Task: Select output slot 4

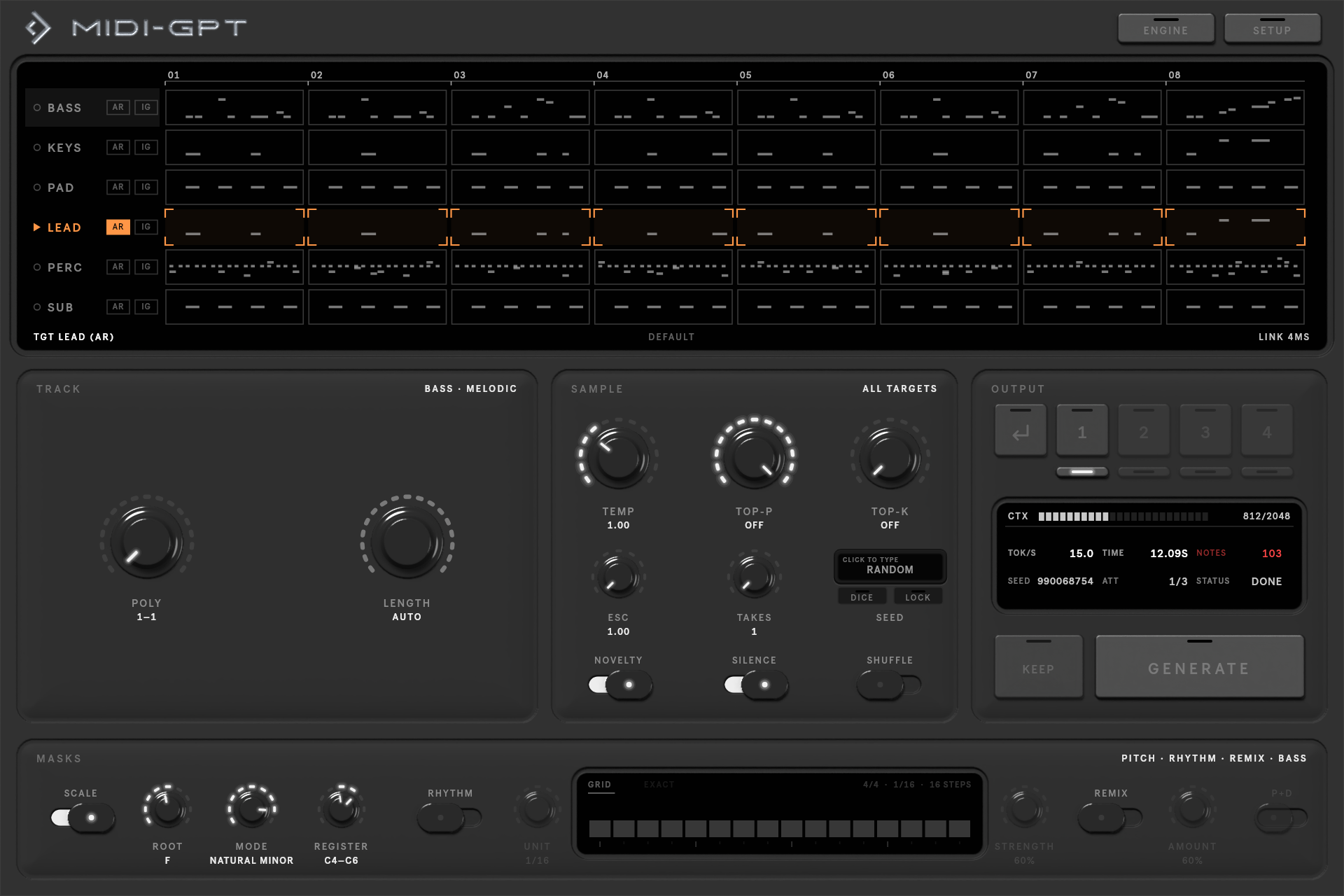Action: click(1267, 430)
